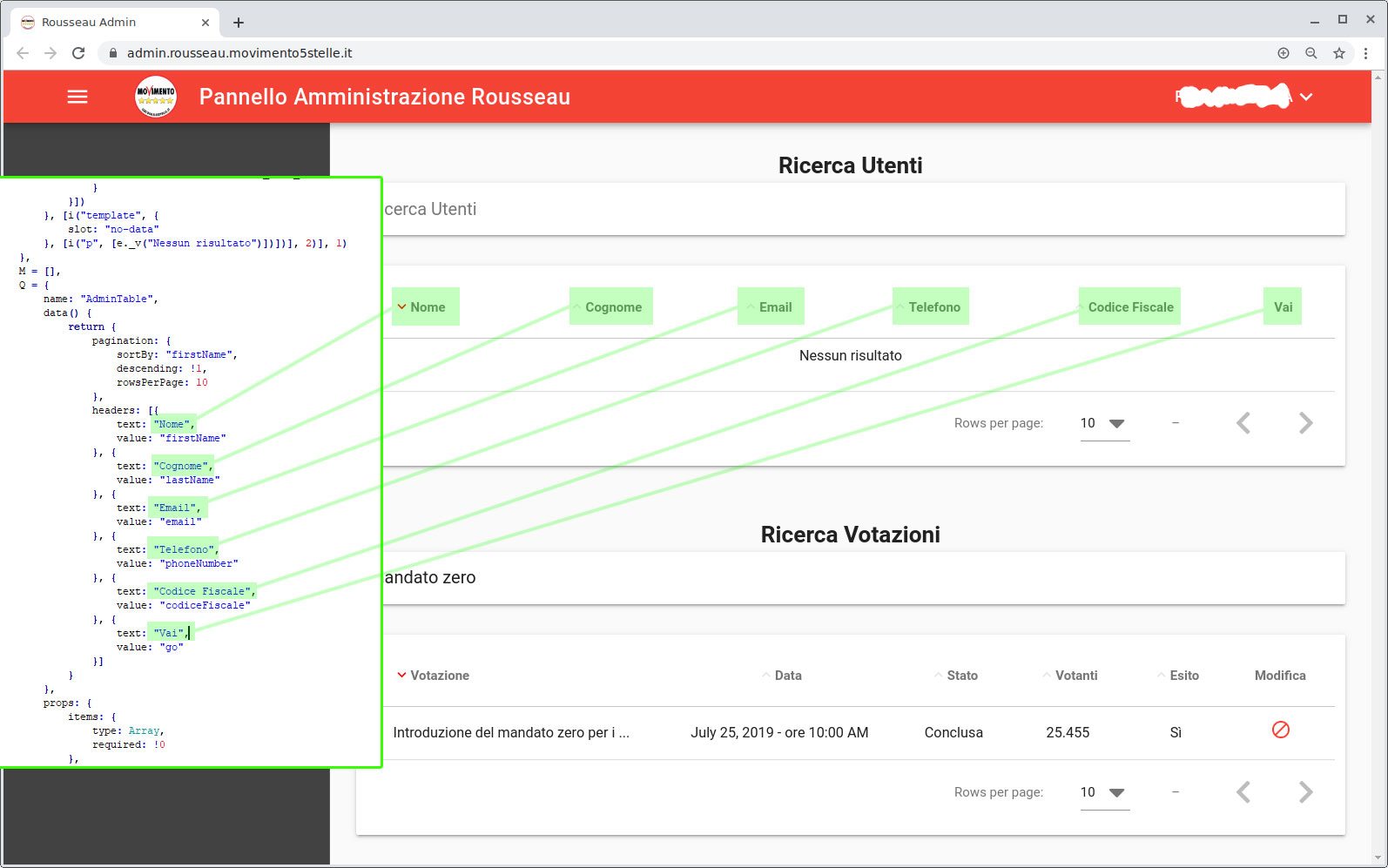This screenshot has width=1388, height=868.
Task: Click the 'Conclusa' status cell
Action: [x=953, y=733]
